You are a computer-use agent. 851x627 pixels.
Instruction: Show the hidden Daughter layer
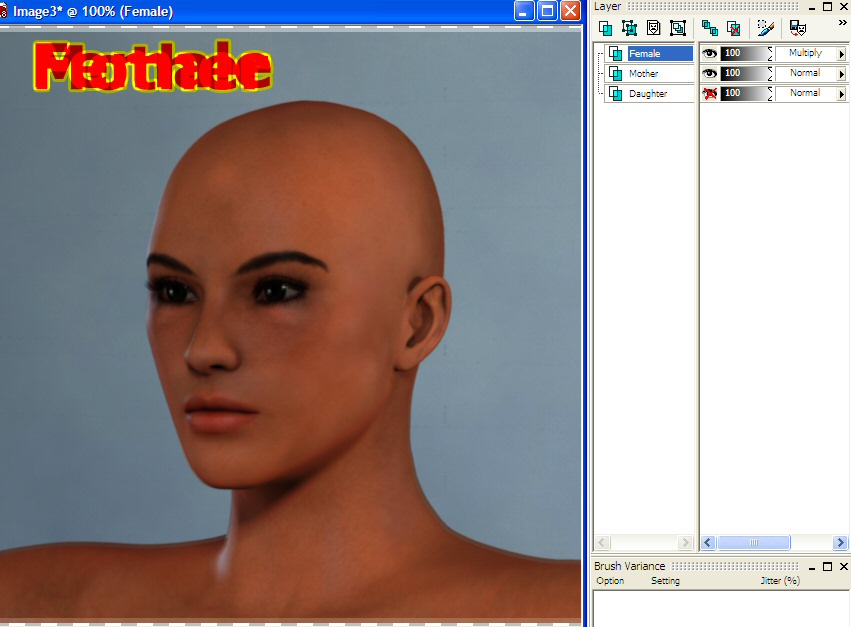[x=709, y=93]
